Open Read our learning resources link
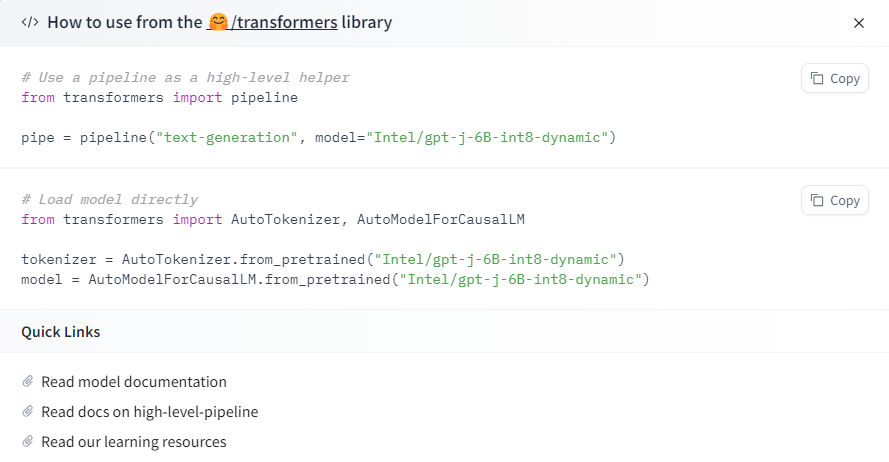The image size is (889, 462). point(133,441)
